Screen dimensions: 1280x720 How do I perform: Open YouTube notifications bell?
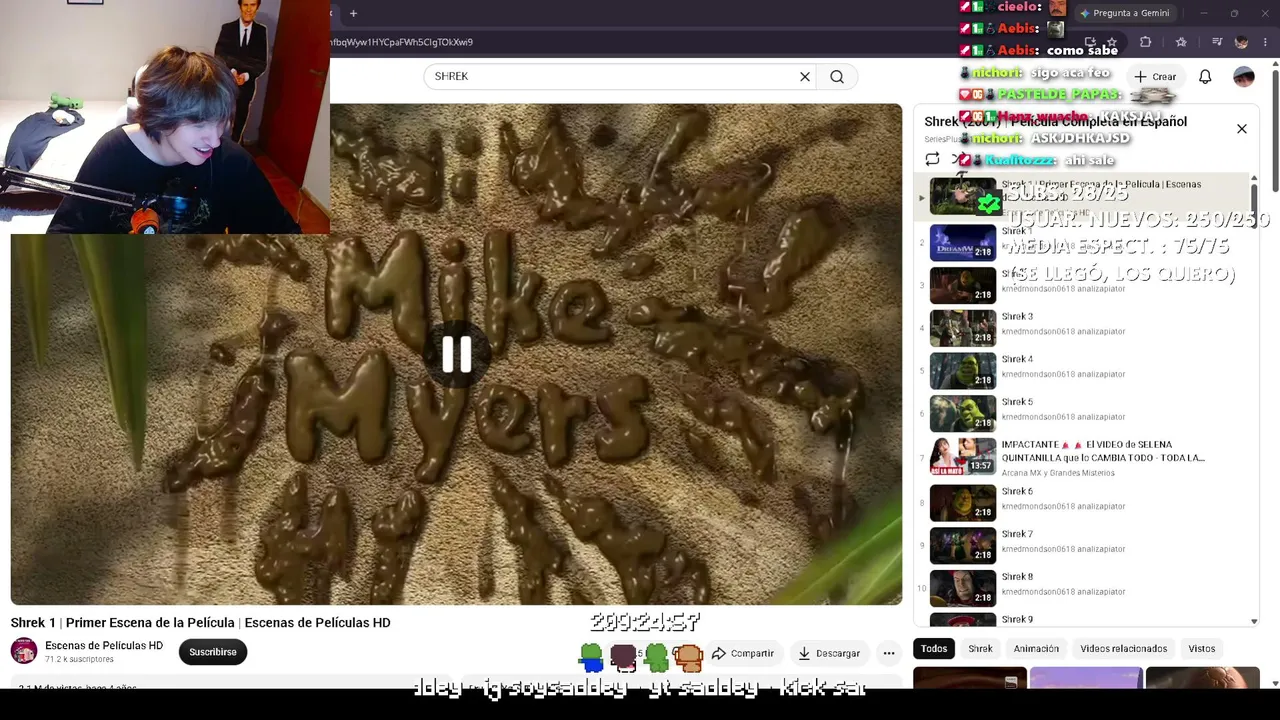pyautogui.click(x=1205, y=77)
